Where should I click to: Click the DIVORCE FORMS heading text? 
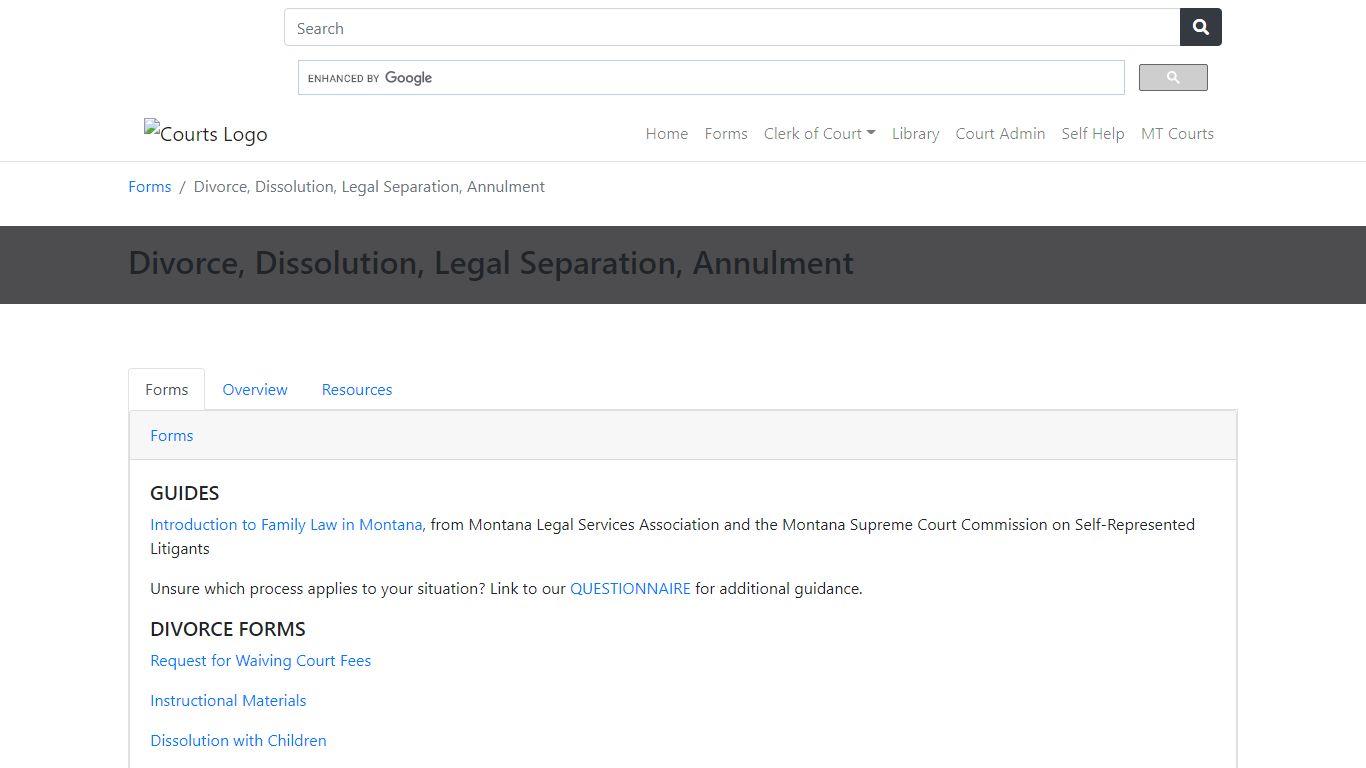(228, 629)
